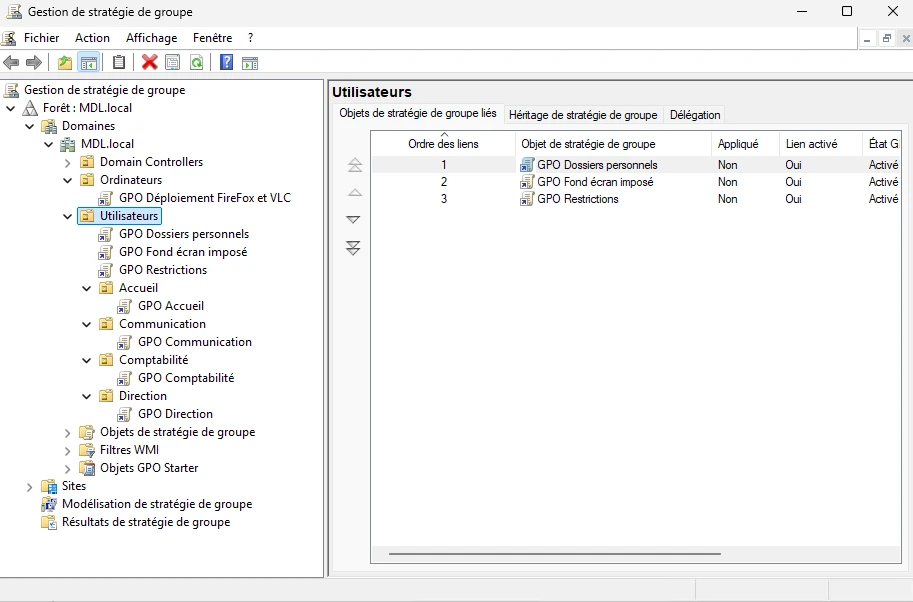Collapse the Accueil OU
This screenshot has width=913, height=602.
(x=87, y=289)
